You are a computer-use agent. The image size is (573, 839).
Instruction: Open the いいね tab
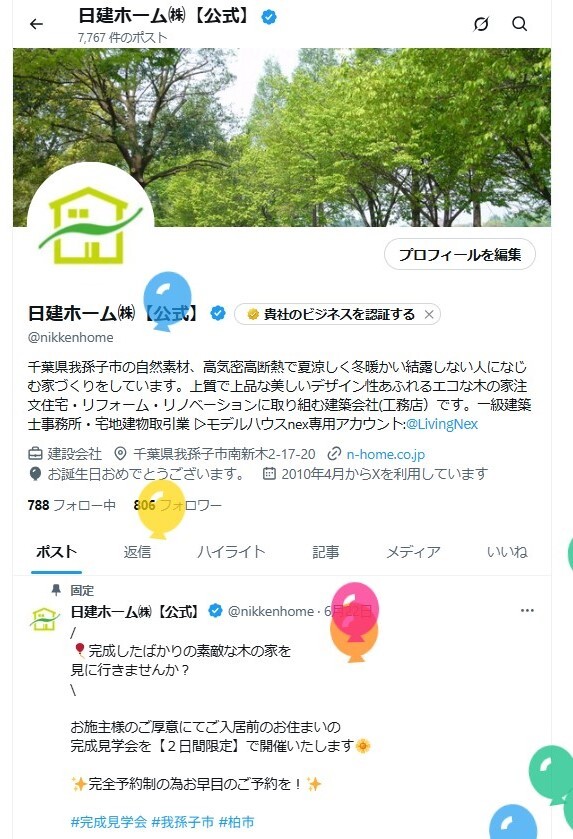507,552
